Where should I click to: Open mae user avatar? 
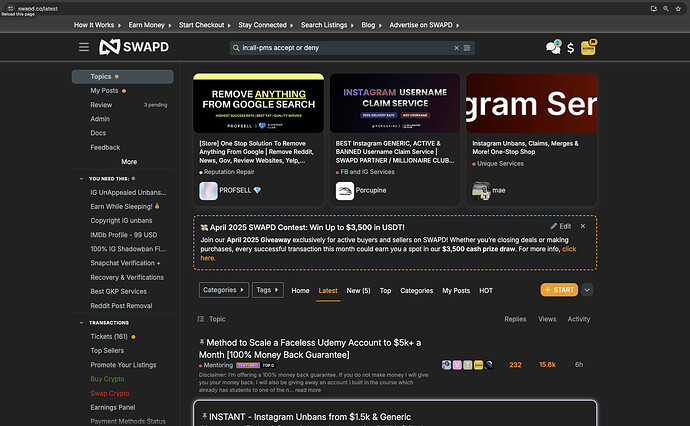(x=481, y=191)
